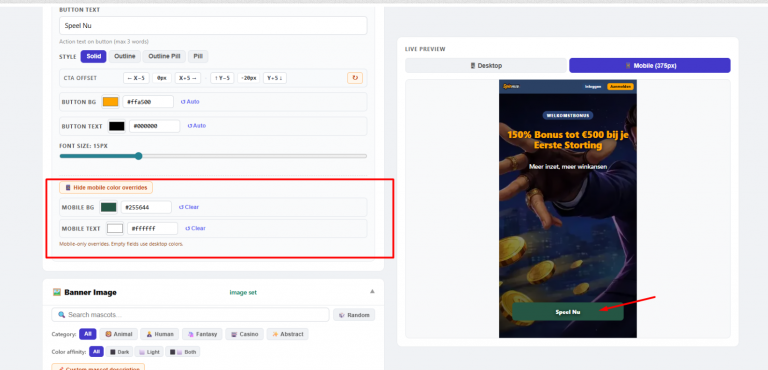The height and width of the screenshot is (370, 768).
Task: Click the Button Text hex field #000000
Action: (155, 126)
